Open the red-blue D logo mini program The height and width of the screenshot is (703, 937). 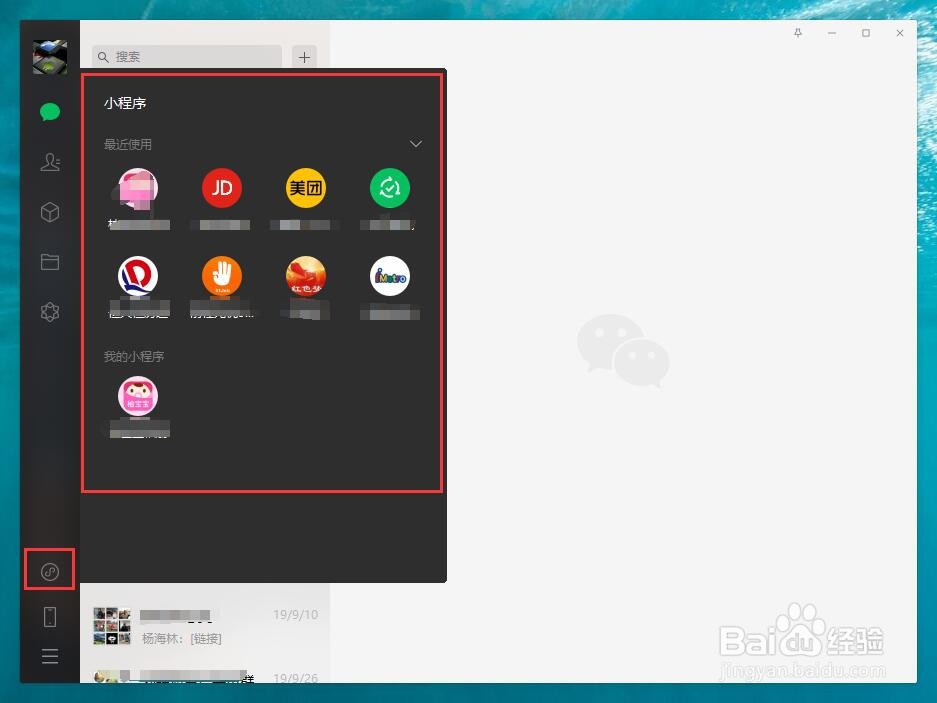coord(138,276)
